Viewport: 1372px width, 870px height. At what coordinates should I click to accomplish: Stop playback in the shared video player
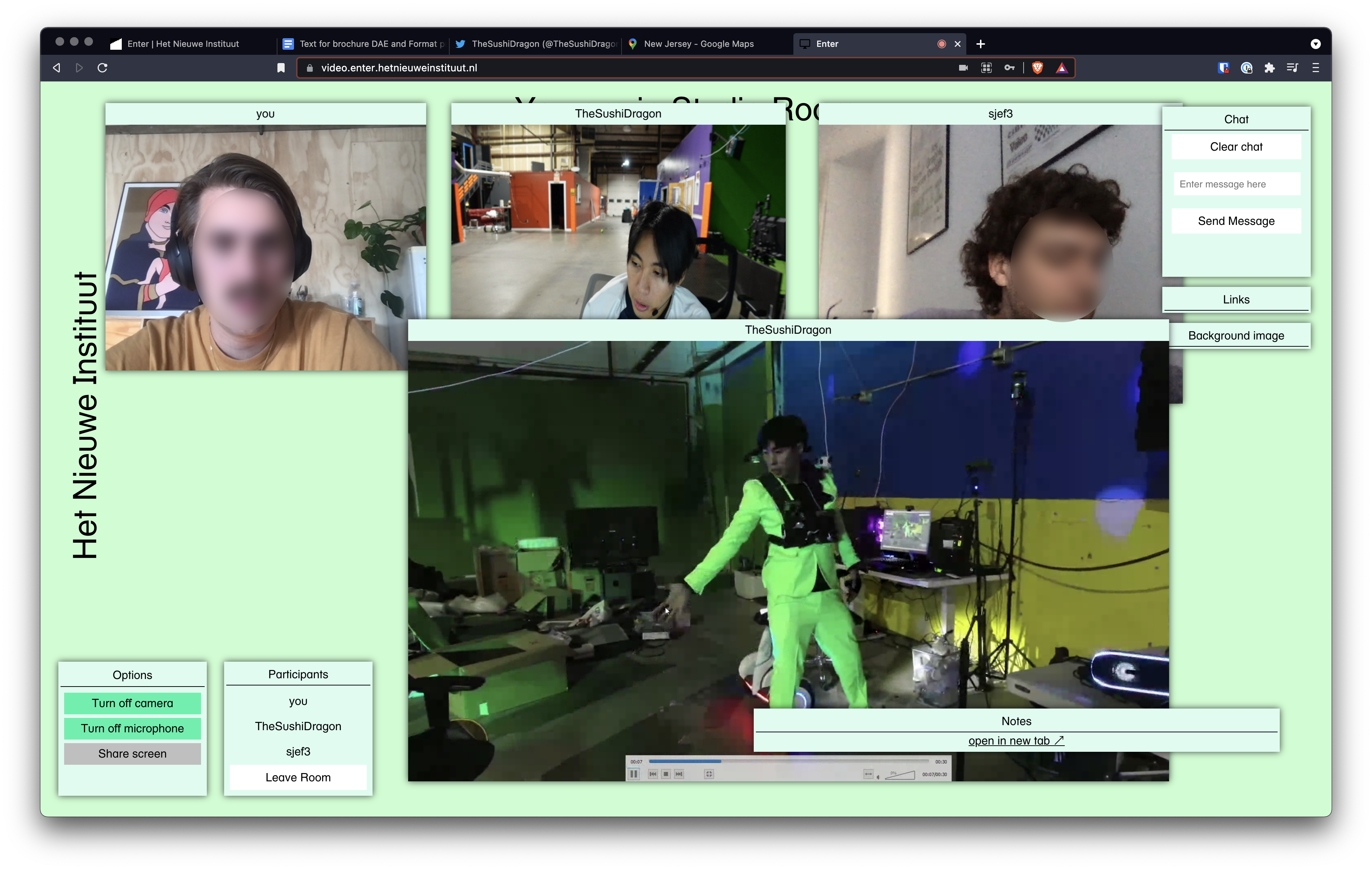click(x=666, y=774)
